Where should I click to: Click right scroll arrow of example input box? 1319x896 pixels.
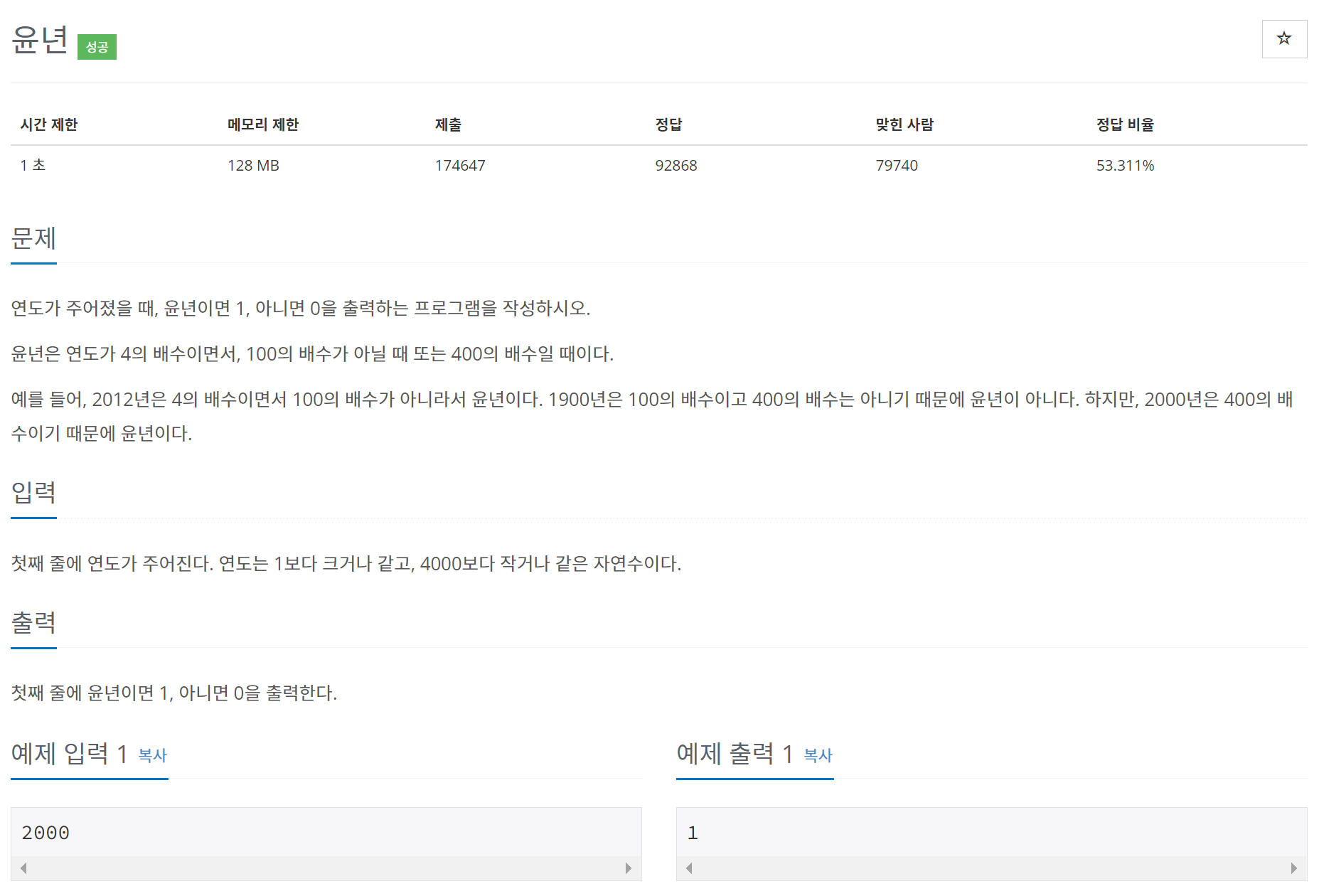click(x=629, y=868)
